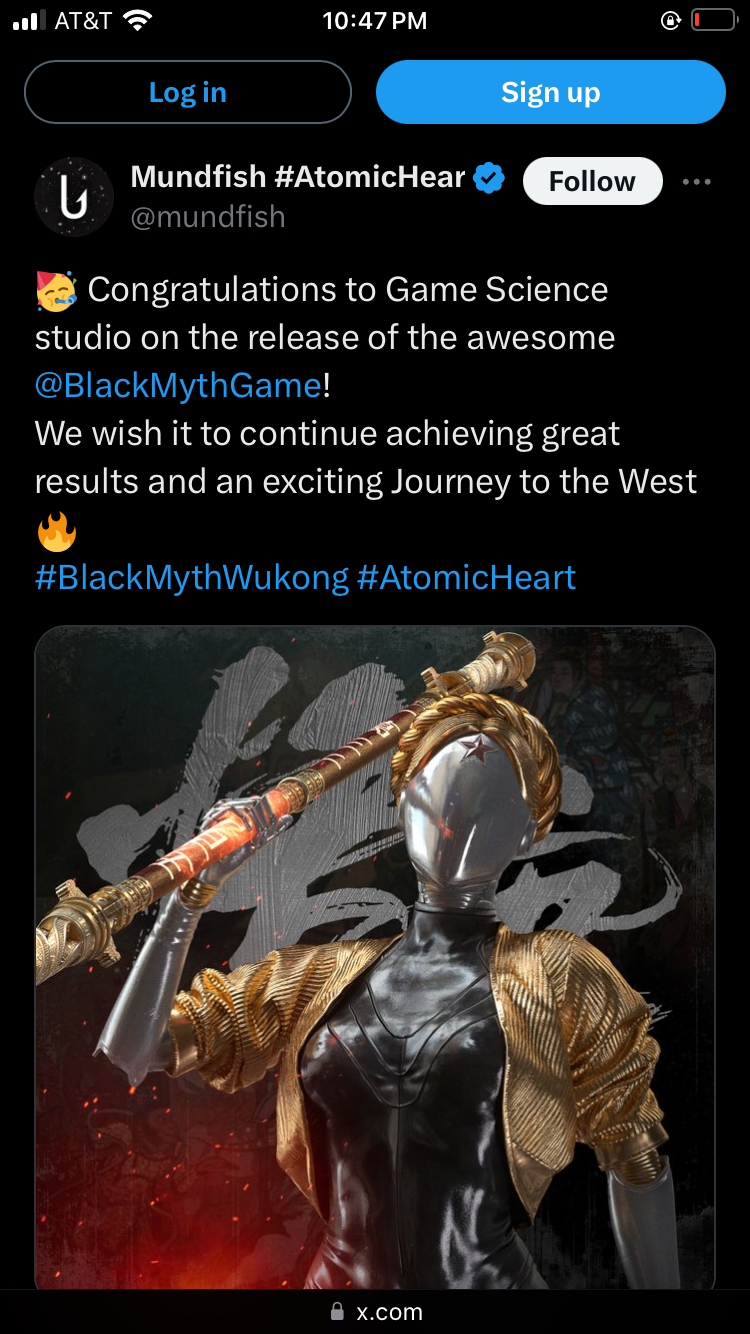The image size is (750, 1334).
Task: Tap the x.com address bar
Action: point(375,1311)
